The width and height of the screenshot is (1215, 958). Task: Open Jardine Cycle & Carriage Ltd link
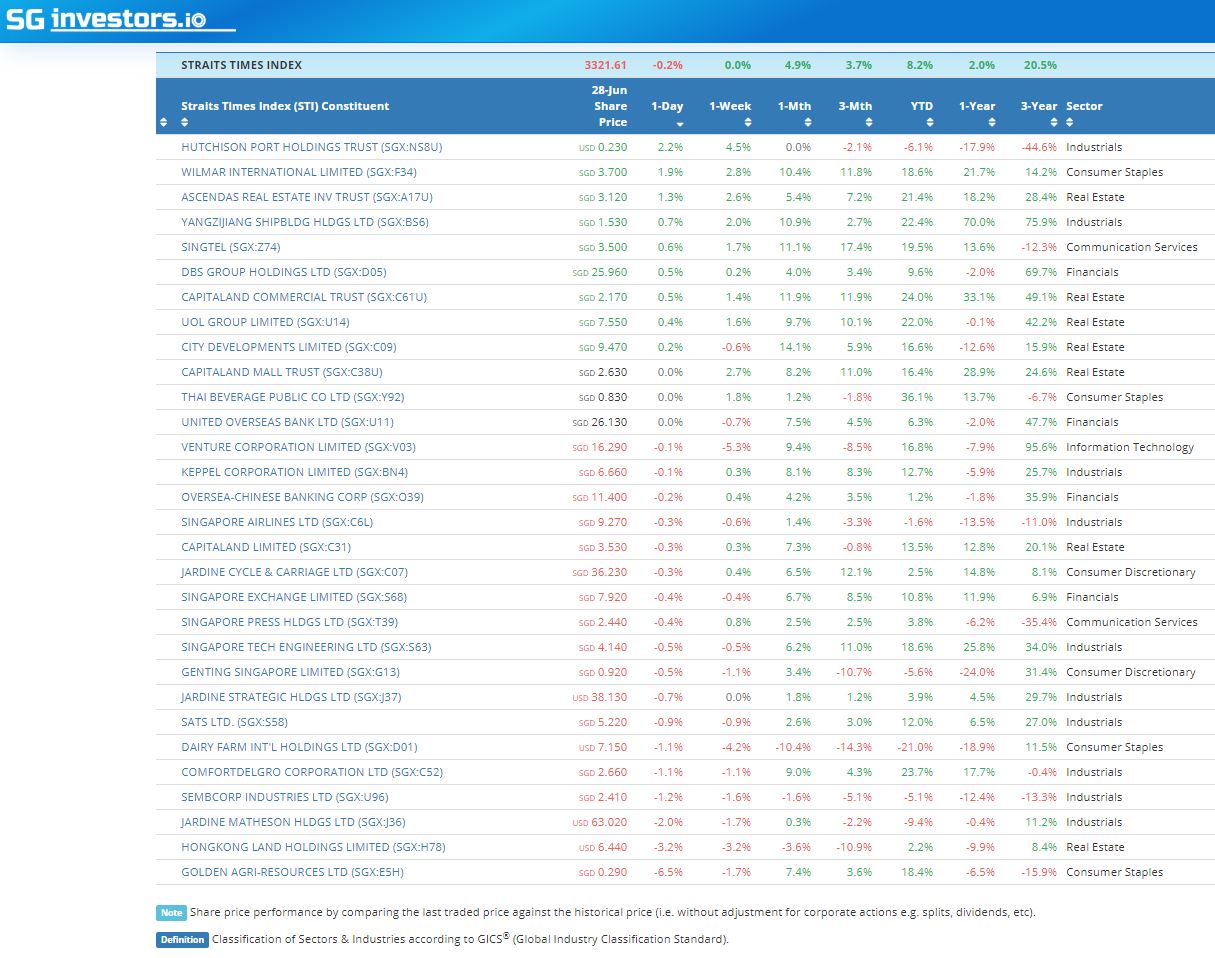(x=294, y=572)
